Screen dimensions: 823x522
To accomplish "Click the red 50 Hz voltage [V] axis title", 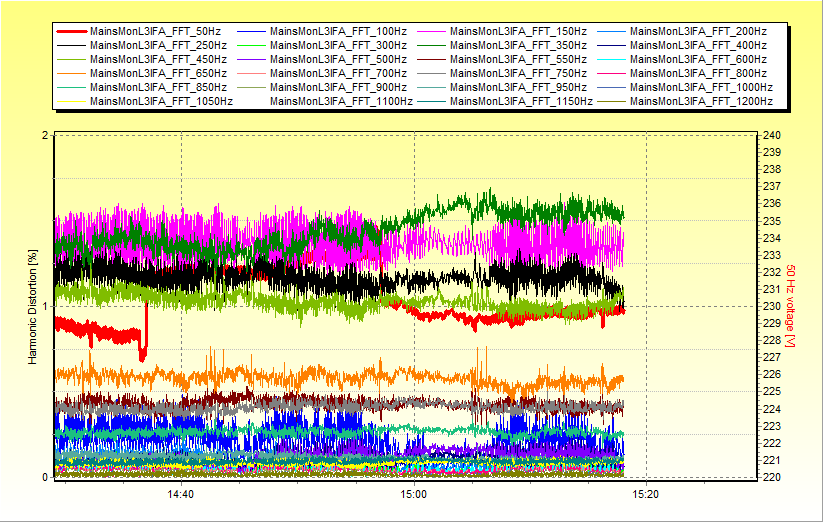I will pyautogui.click(x=790, y=307).
